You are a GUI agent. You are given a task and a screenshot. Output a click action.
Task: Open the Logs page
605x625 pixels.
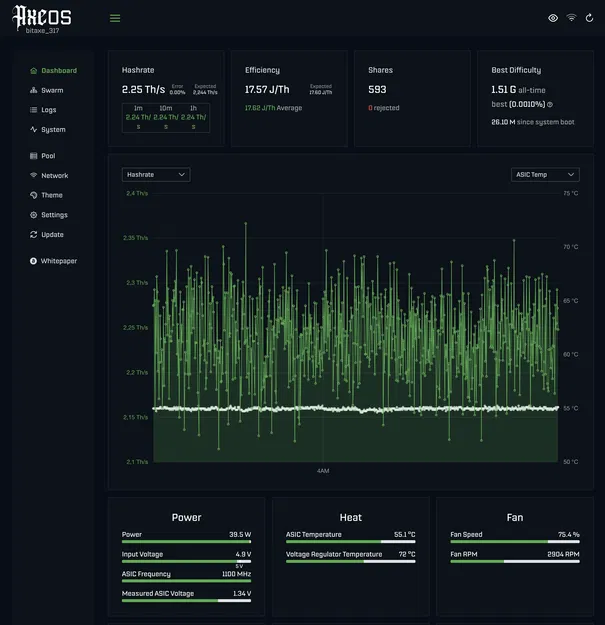(48, 110)
